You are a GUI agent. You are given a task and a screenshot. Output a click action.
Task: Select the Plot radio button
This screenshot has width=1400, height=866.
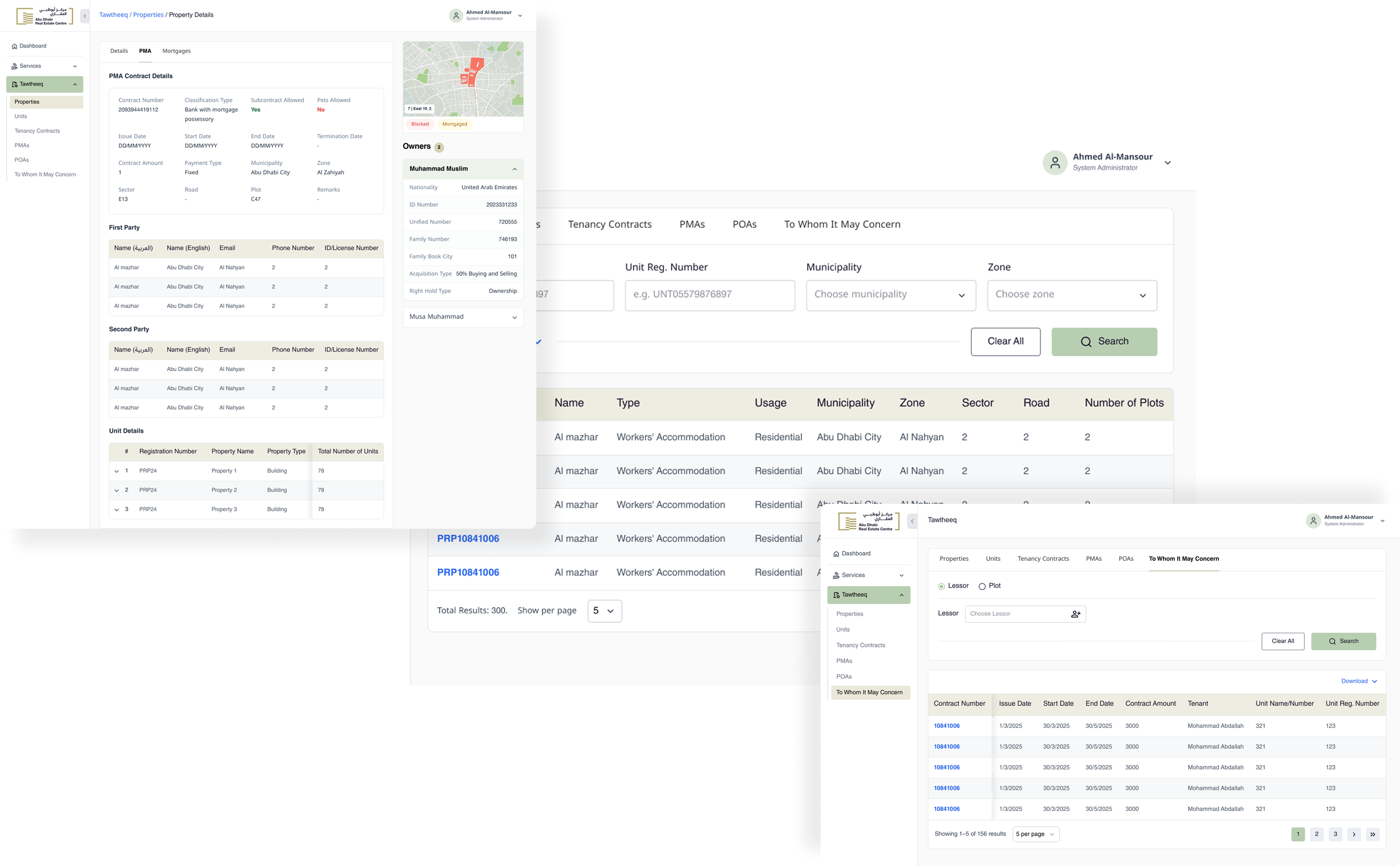pos(982,586)
